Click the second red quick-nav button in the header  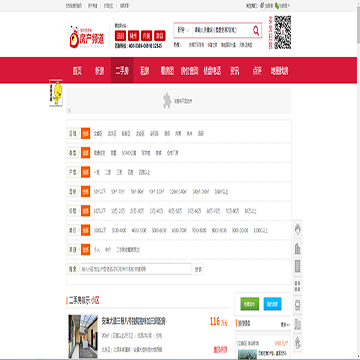pos(133,36)
